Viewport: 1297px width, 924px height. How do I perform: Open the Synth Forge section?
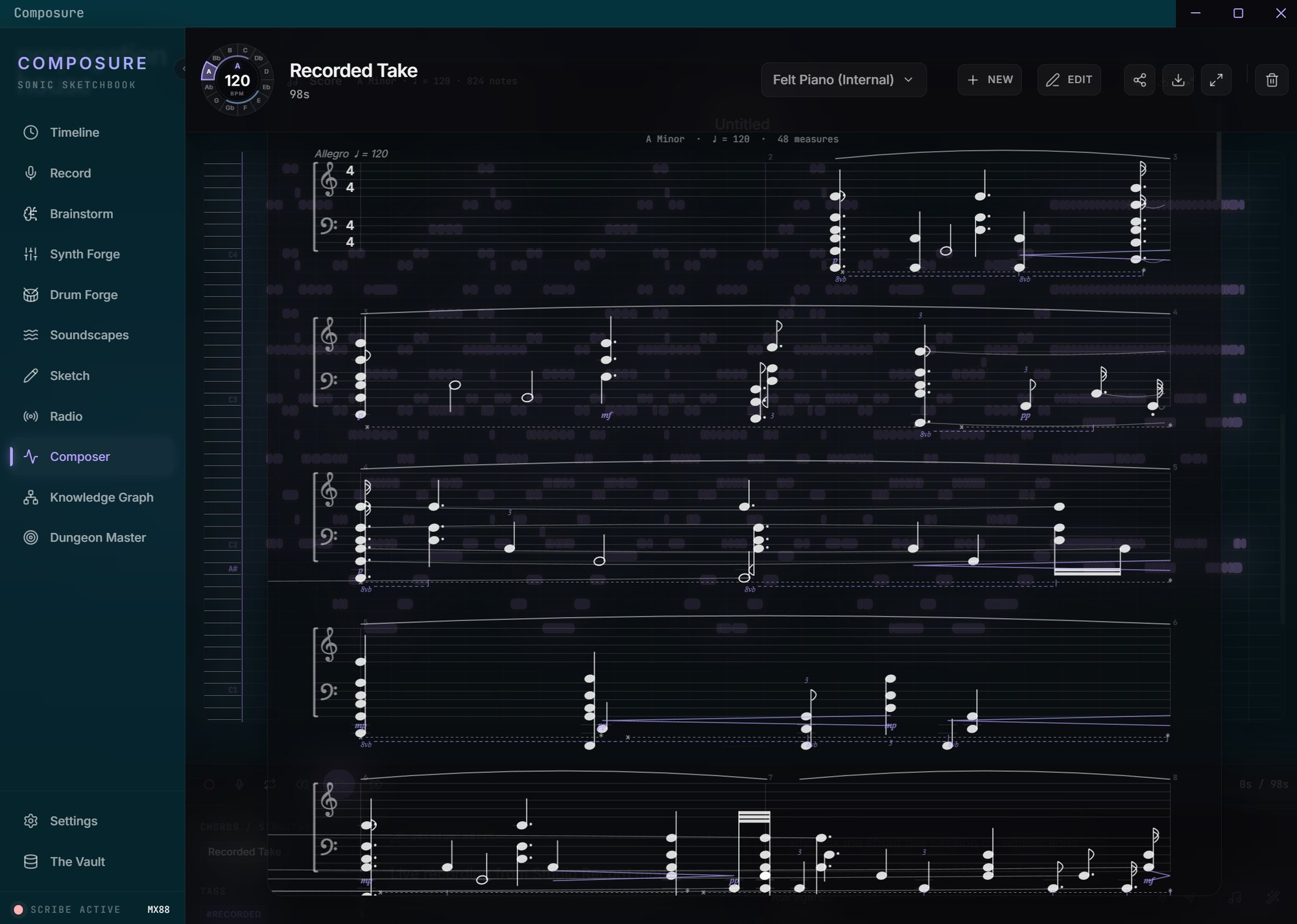point(92,254)
